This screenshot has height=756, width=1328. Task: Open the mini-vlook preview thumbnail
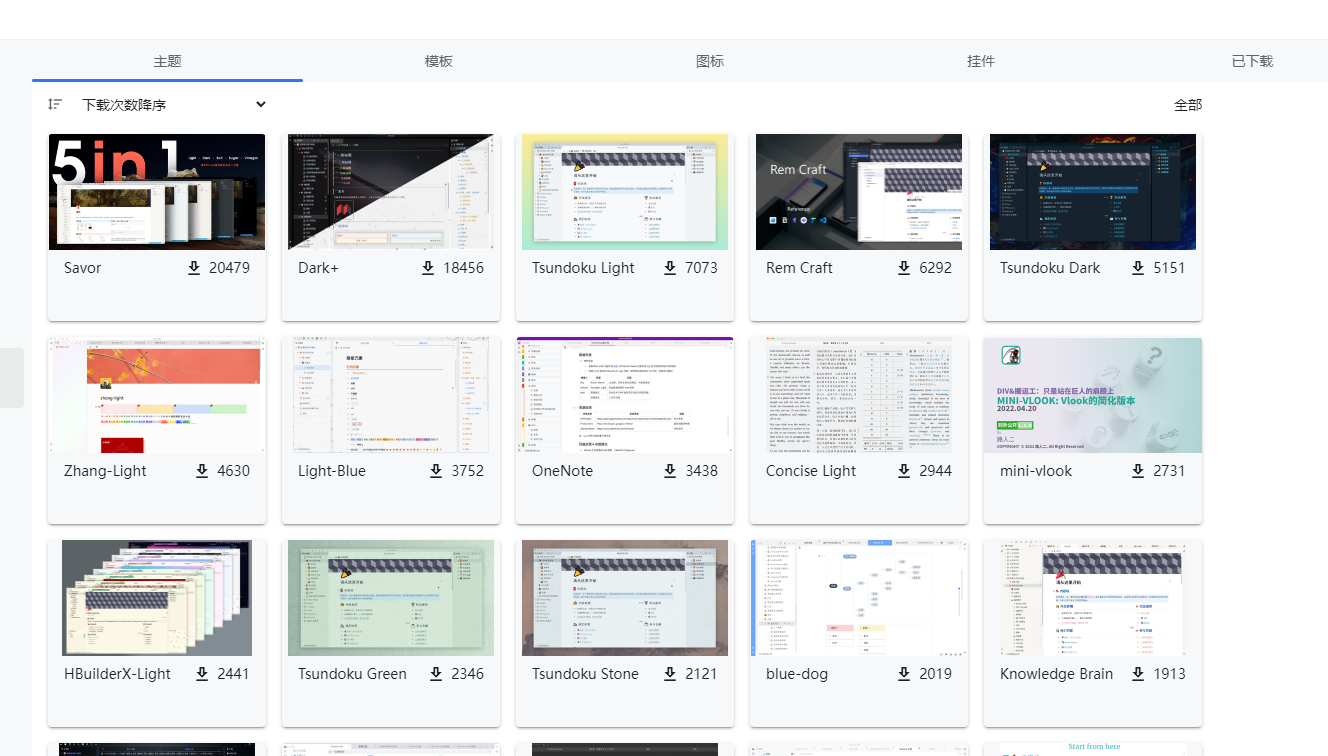[x=1093, y=395]
